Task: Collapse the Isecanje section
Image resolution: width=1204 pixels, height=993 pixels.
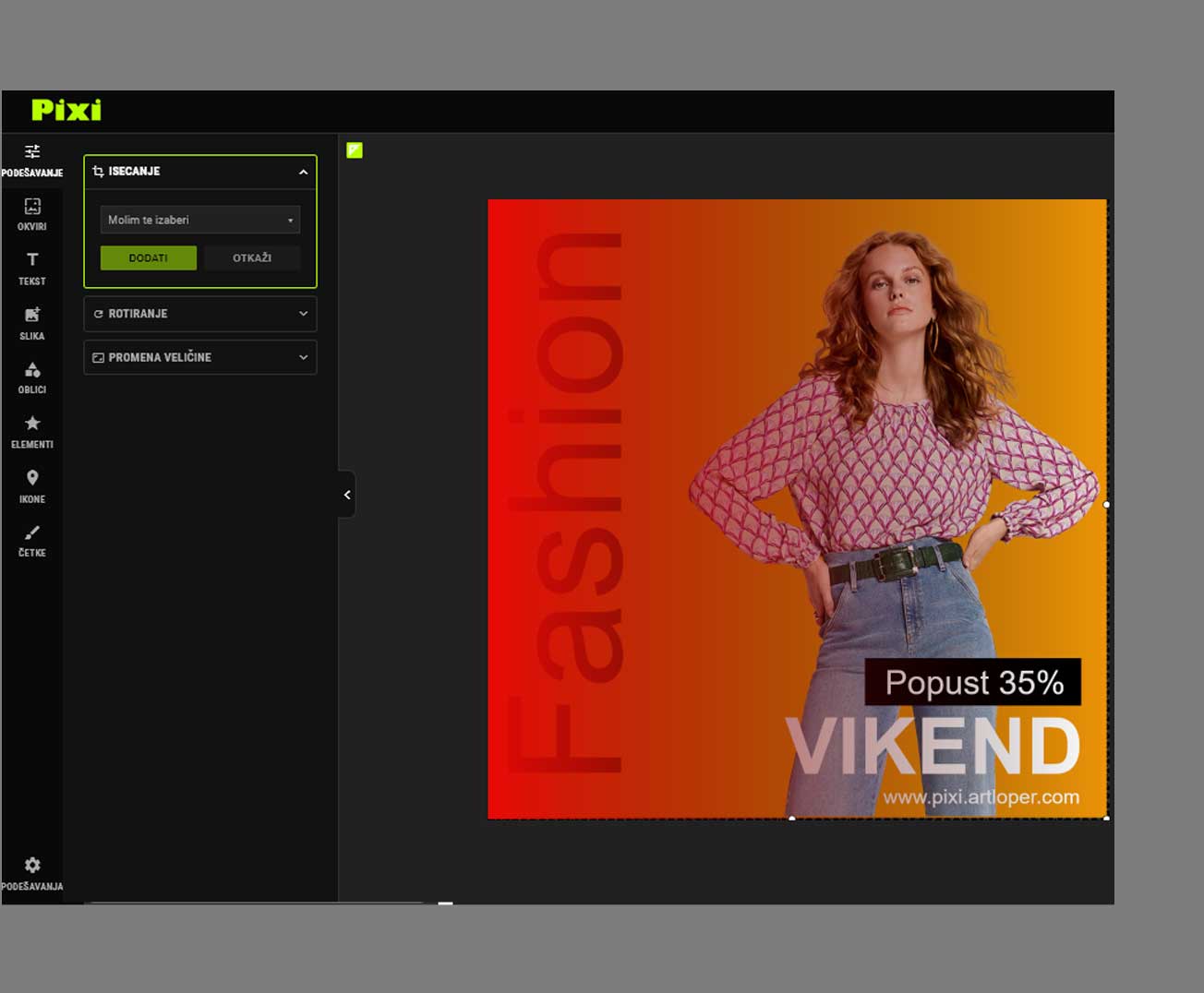Action: point(303,172)
